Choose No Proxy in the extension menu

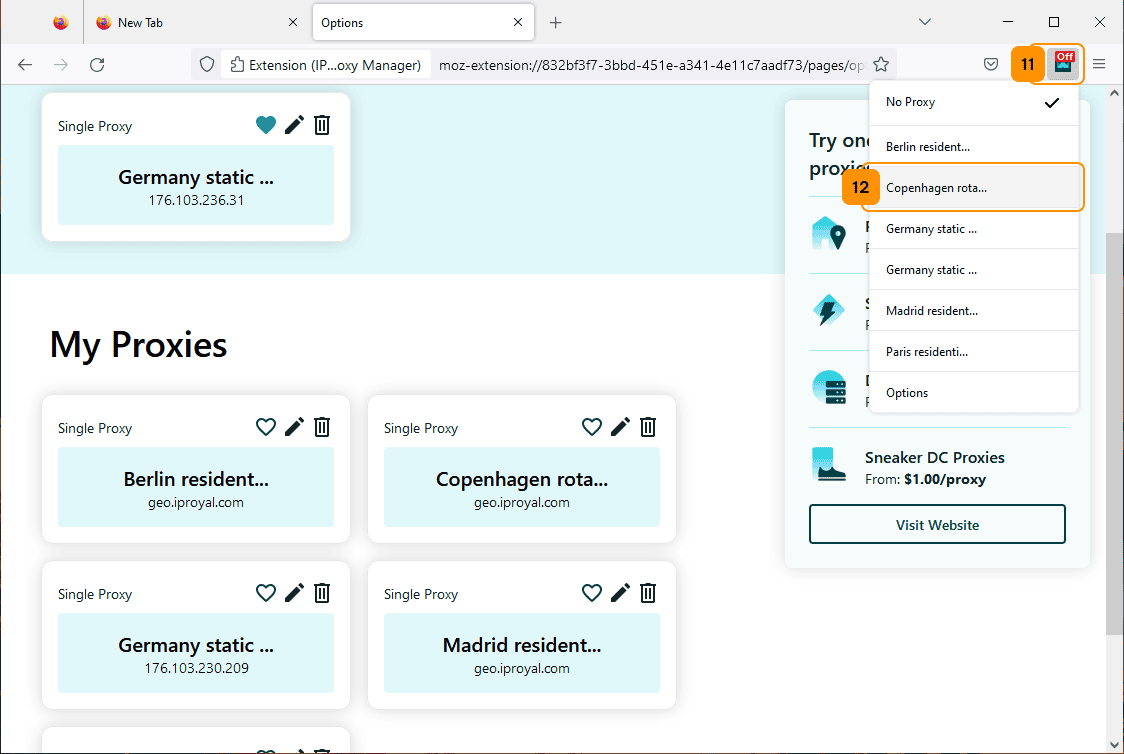[x=973, y=102]
